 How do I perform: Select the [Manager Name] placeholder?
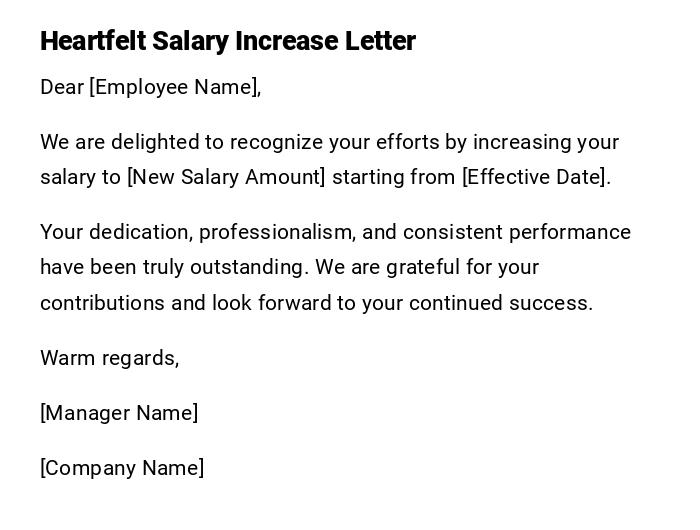119,413
